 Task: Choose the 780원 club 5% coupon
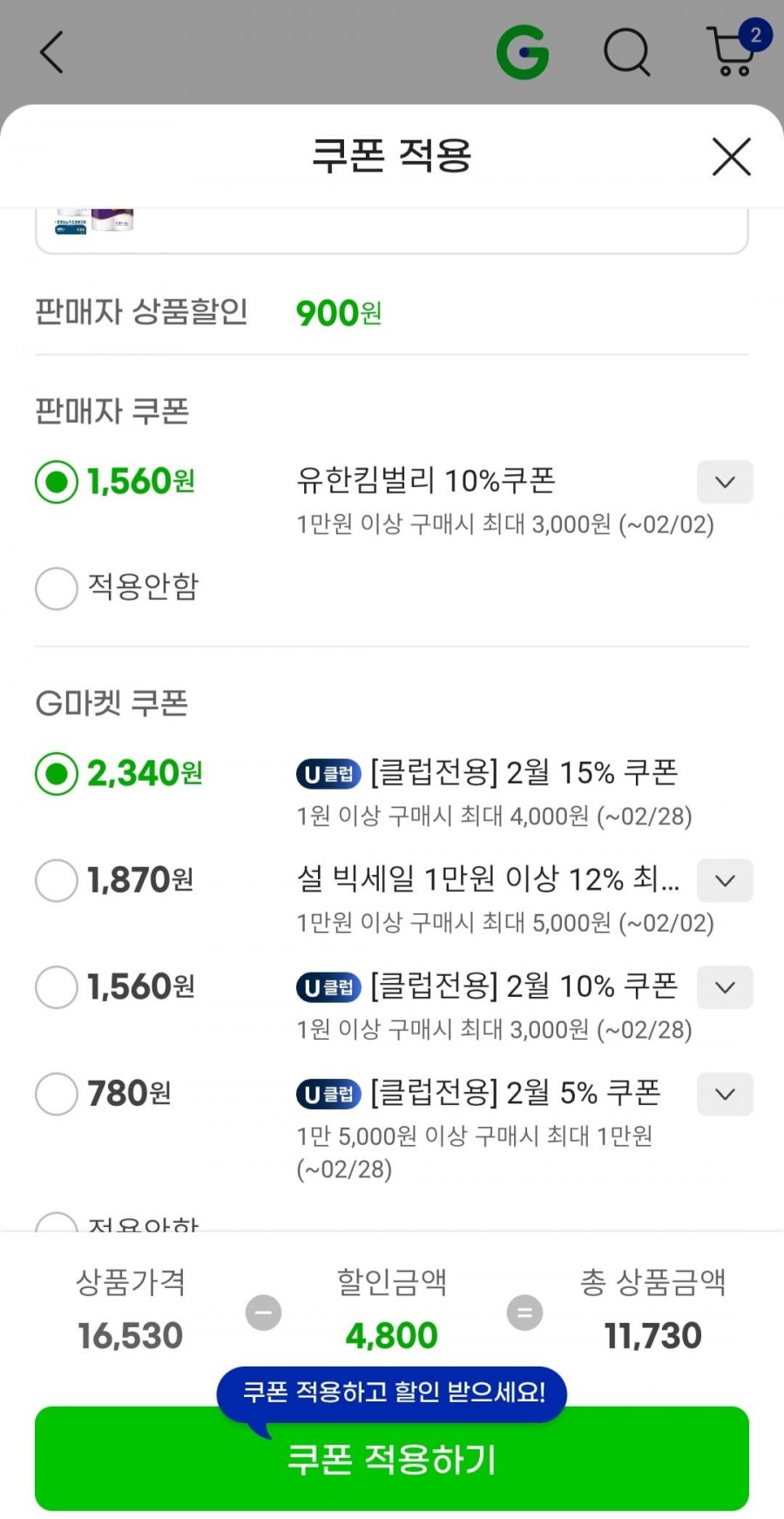57,1094
